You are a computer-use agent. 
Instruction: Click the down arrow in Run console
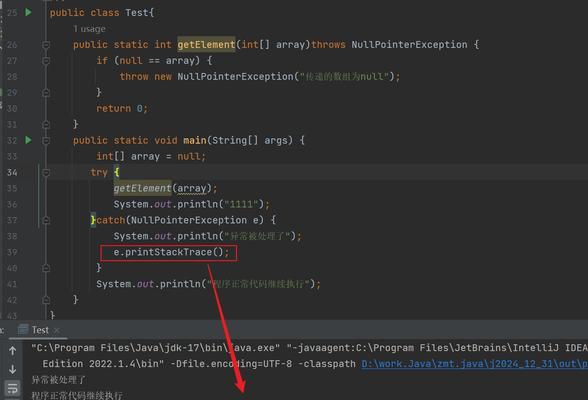click(12, 369)
